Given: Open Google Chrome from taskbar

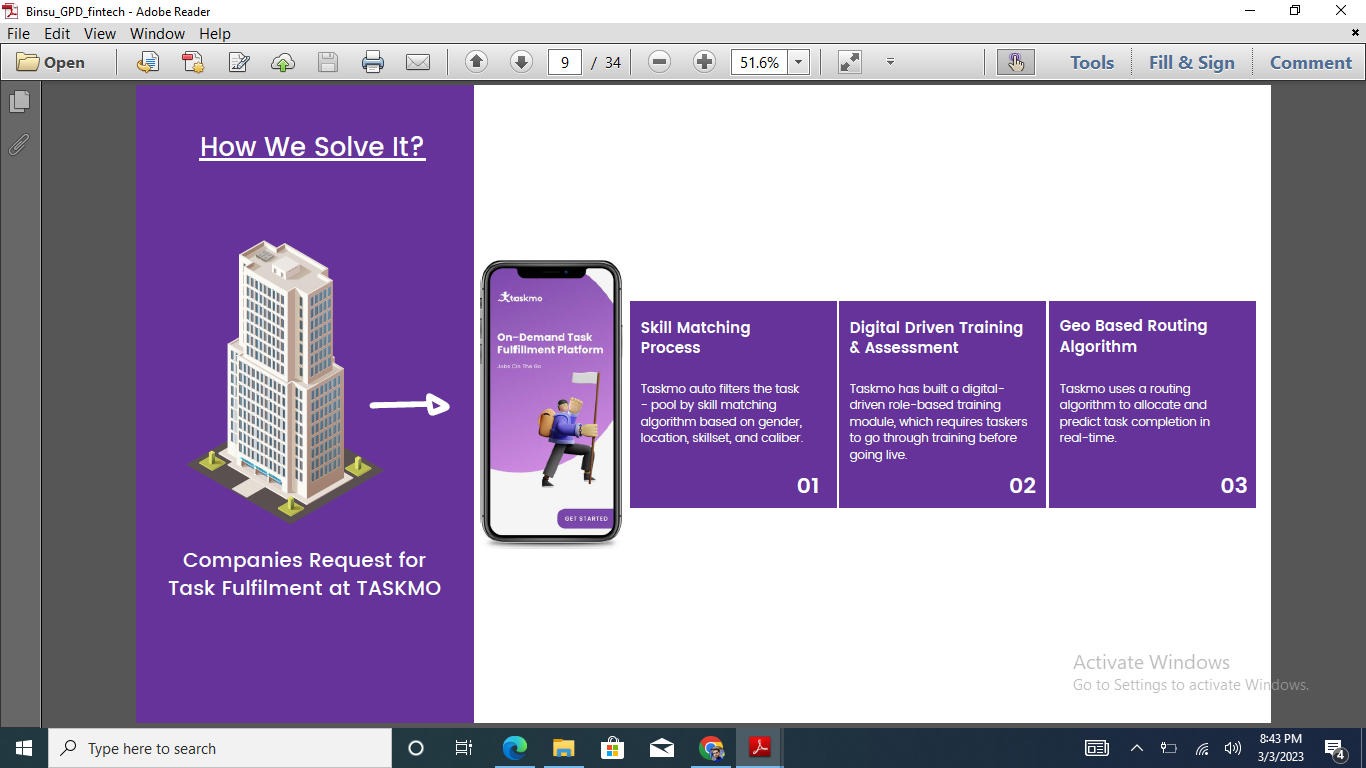Looking at the screenshot, I should [711, 748].
